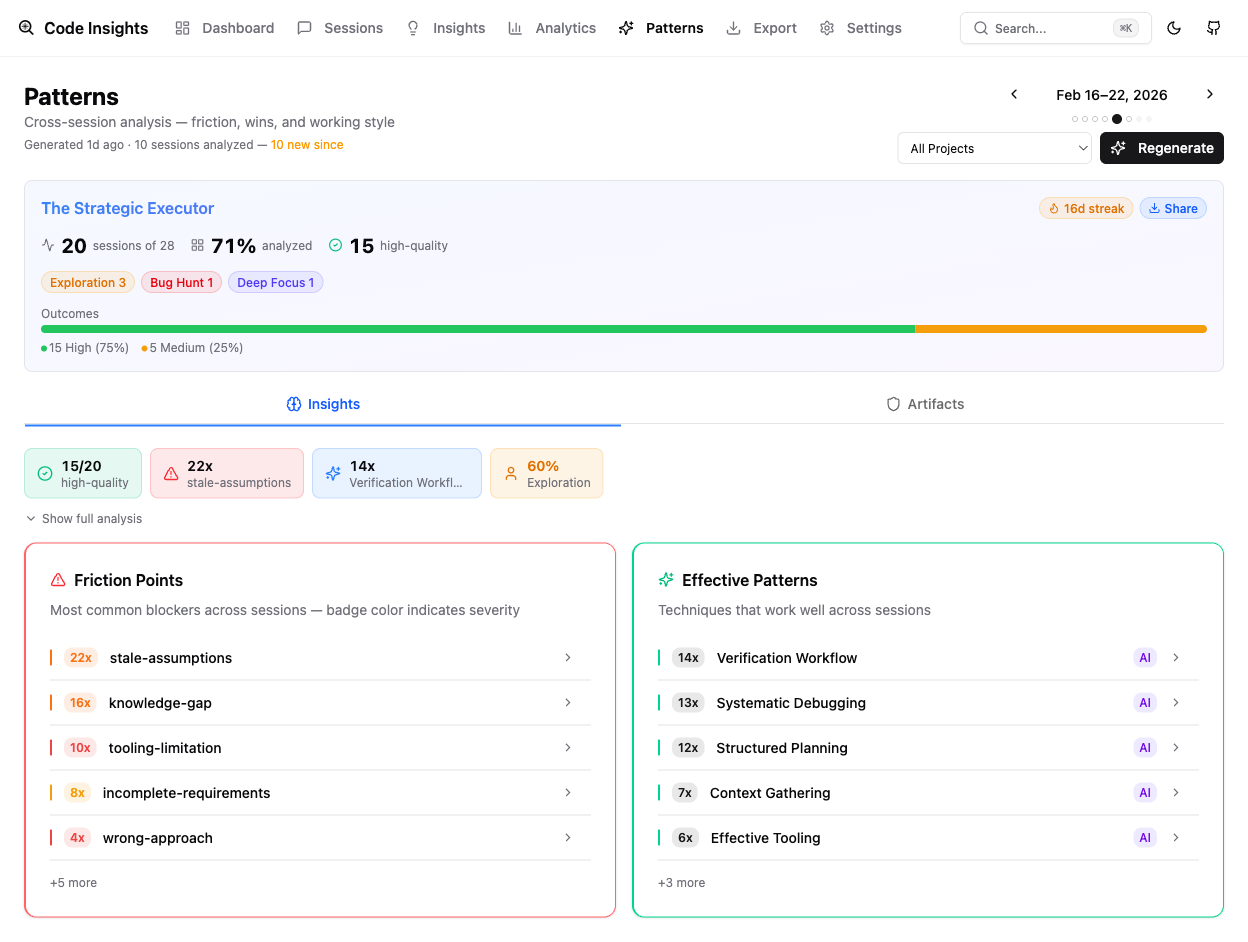Screen dimensions: 1248x942
Task: Click the 10 new since link
Action: [x=307, y=145]
